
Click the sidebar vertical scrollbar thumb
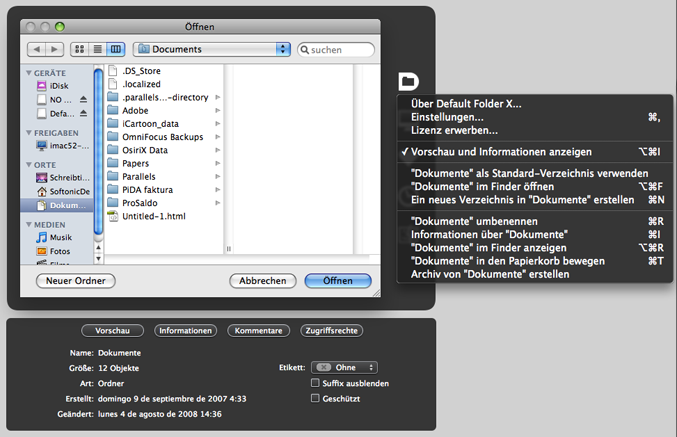[x=98, y=151]
